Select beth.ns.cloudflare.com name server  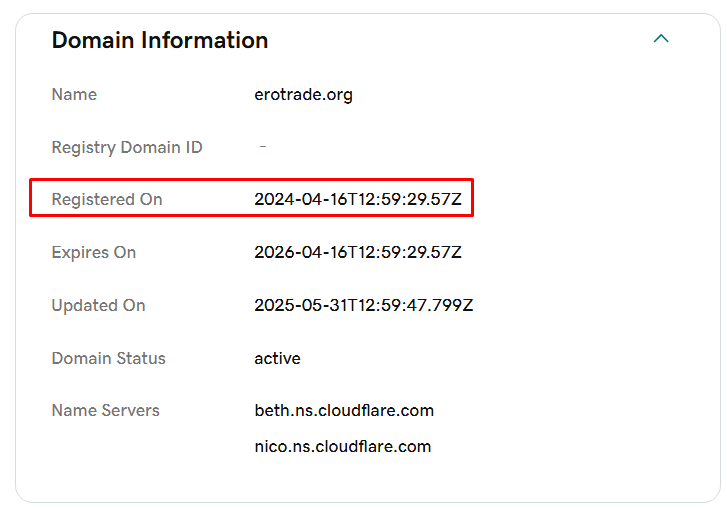click(344, 411)
